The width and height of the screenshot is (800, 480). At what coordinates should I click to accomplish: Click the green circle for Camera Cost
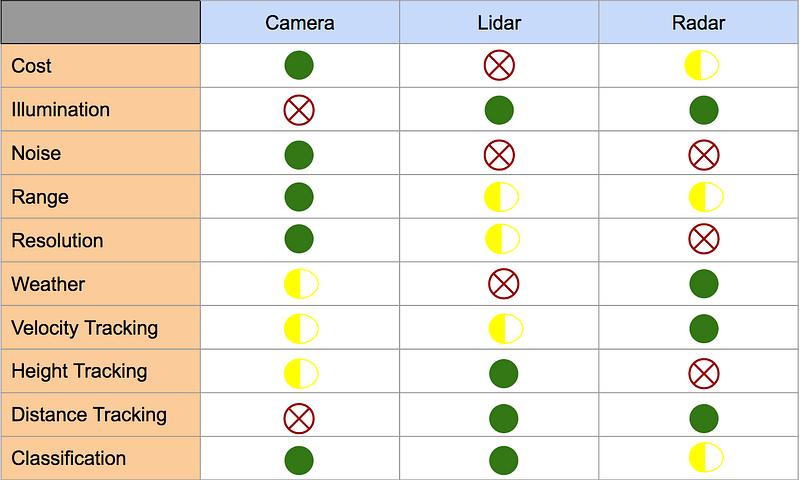tap(299, 65)
